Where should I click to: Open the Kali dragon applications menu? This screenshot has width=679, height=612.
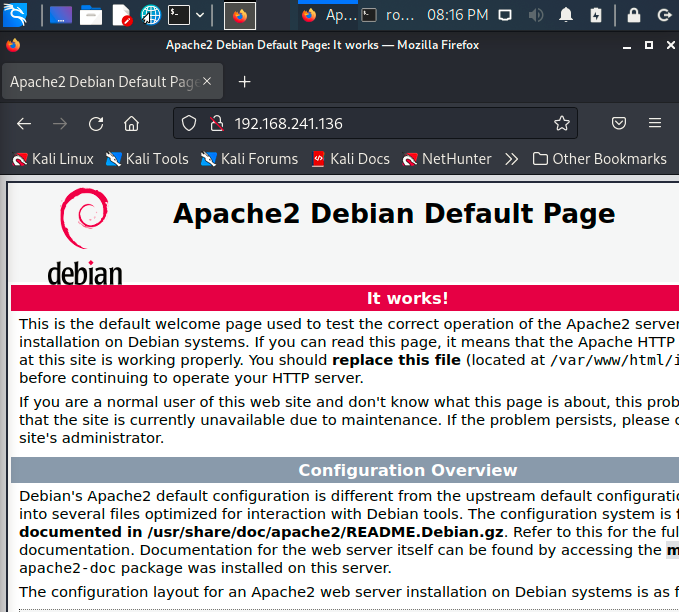pos(15,15)
